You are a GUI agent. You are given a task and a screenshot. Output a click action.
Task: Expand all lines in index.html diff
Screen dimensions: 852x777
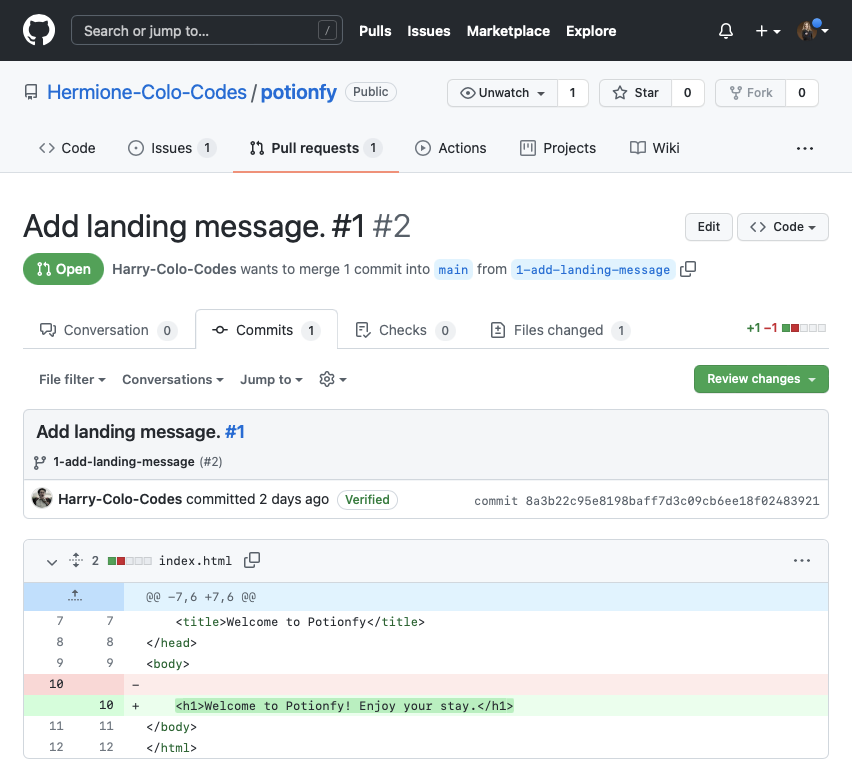click(x=75, y=561)
